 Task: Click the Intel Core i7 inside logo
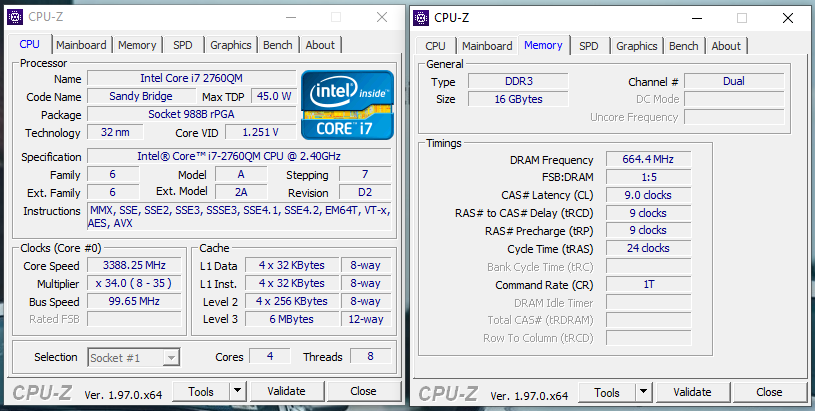[347, 105]
